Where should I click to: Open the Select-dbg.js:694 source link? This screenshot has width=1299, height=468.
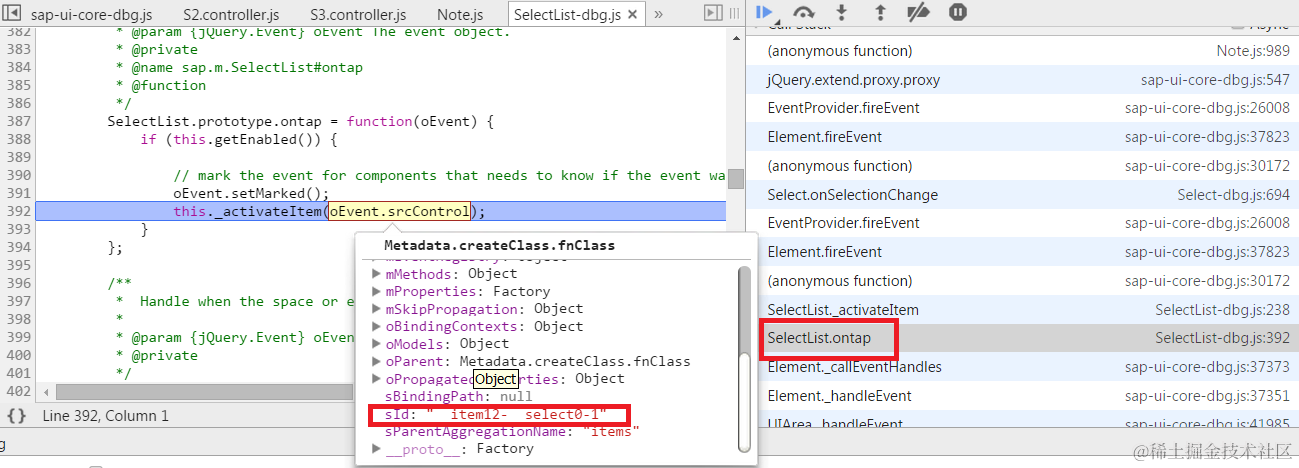[1233, 195]
